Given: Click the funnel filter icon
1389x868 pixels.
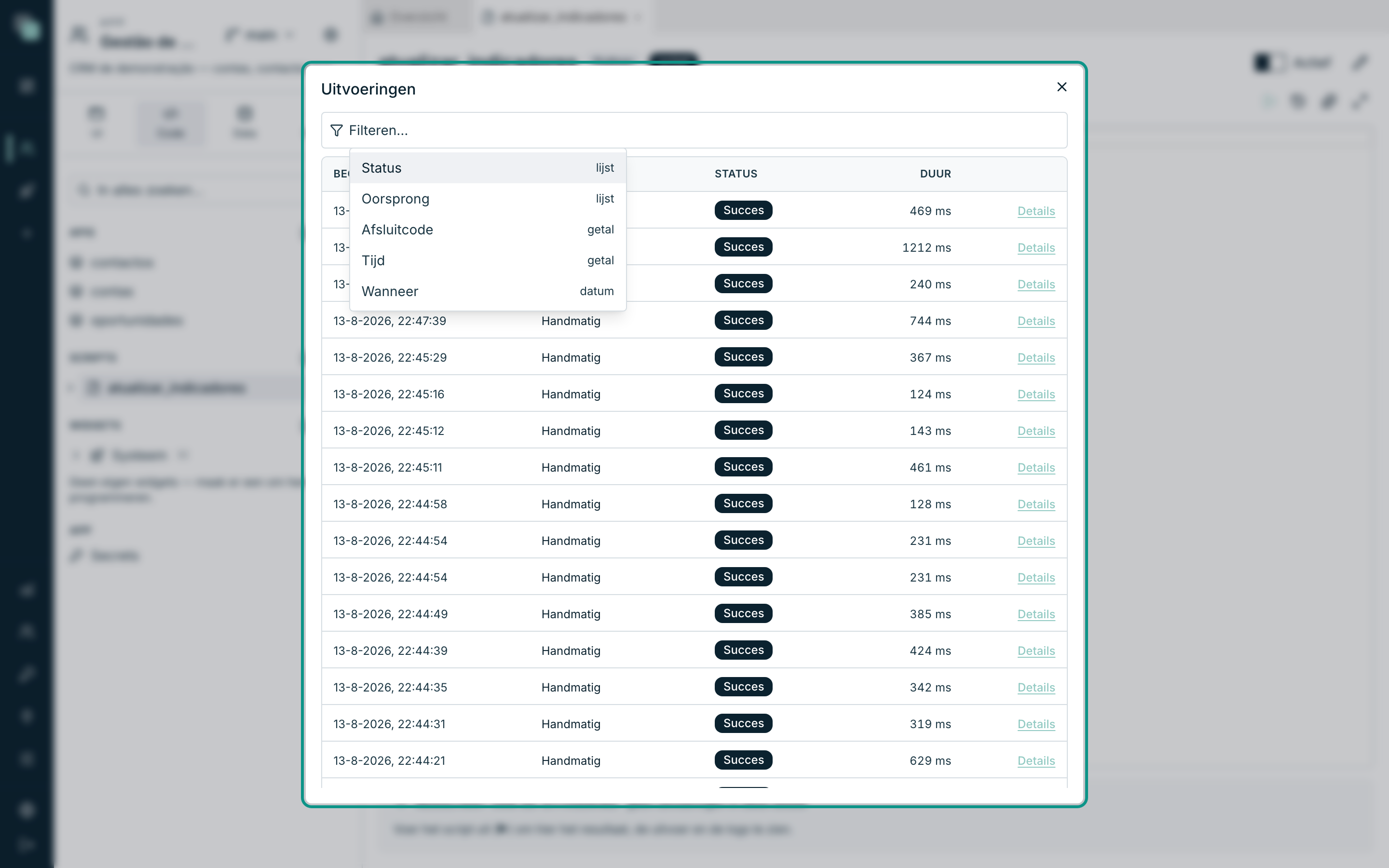Looking at the screenshot, I should click(x=336, y=131).
